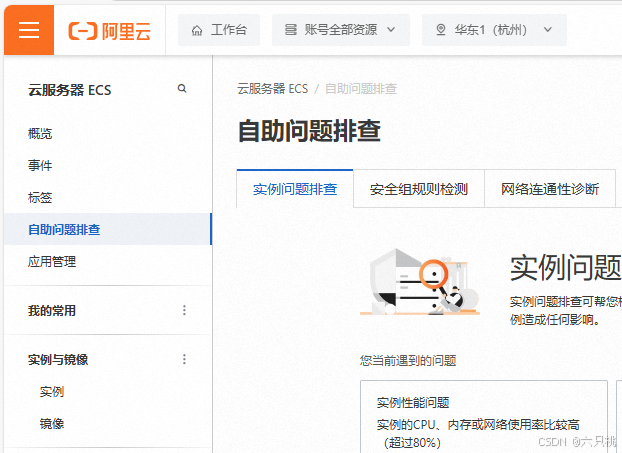Click the 阿里云 logo
The height and width of the screenshot is (453, 622).
[110, 31]
